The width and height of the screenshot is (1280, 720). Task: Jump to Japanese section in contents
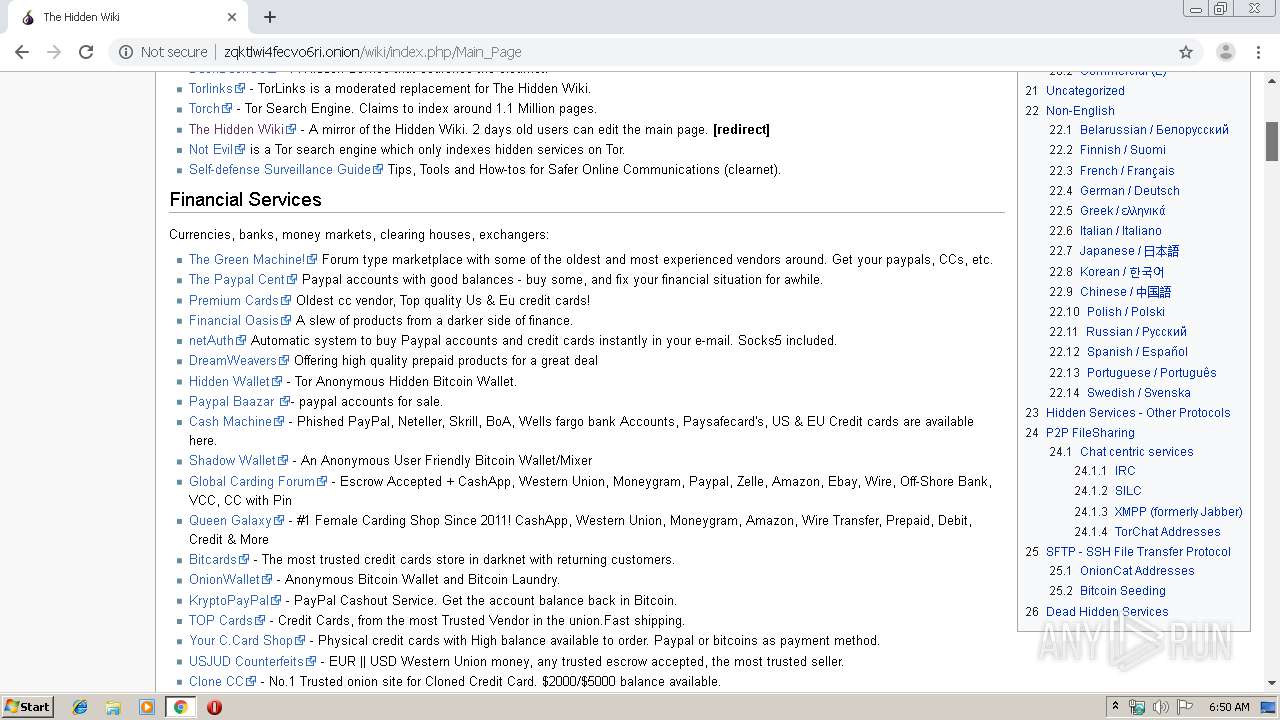[1129, 251]
